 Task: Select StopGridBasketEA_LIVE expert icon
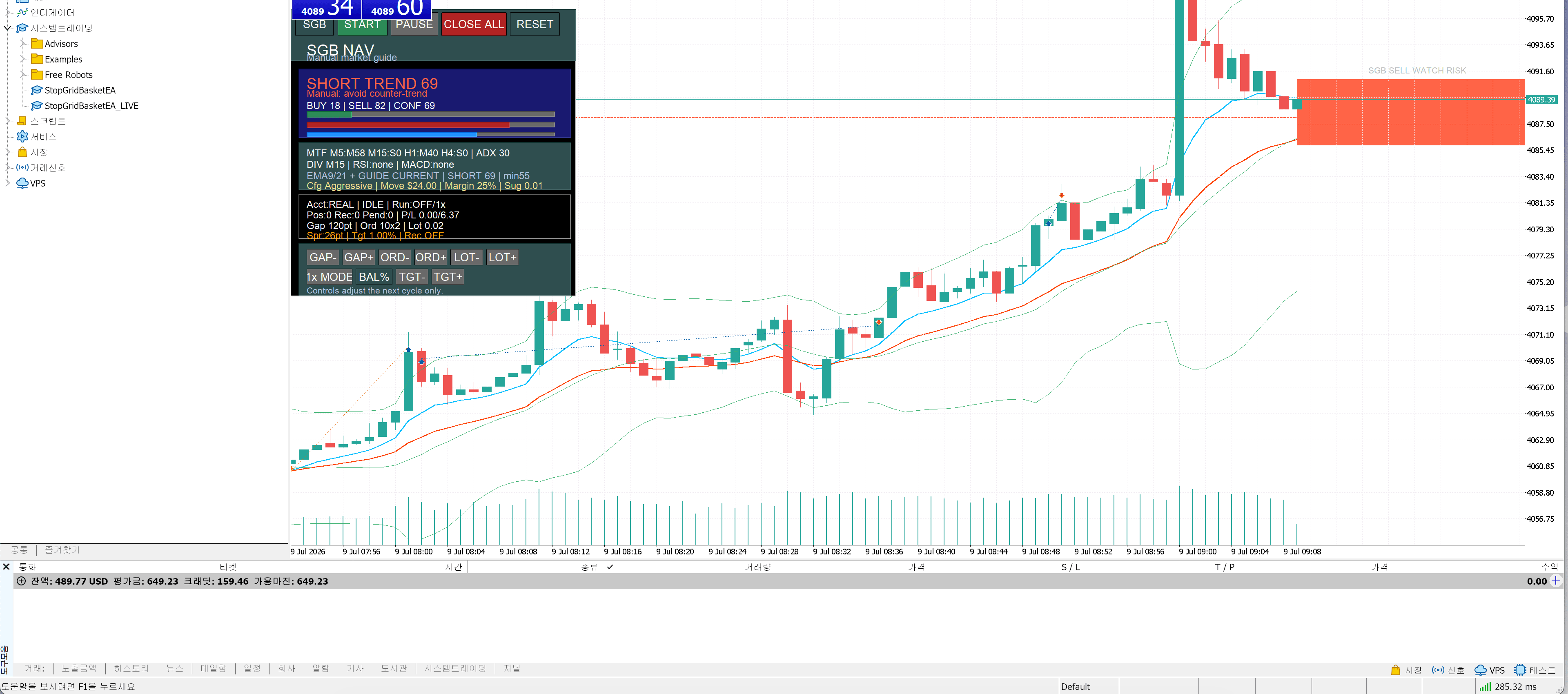click(x=36, y=105)
